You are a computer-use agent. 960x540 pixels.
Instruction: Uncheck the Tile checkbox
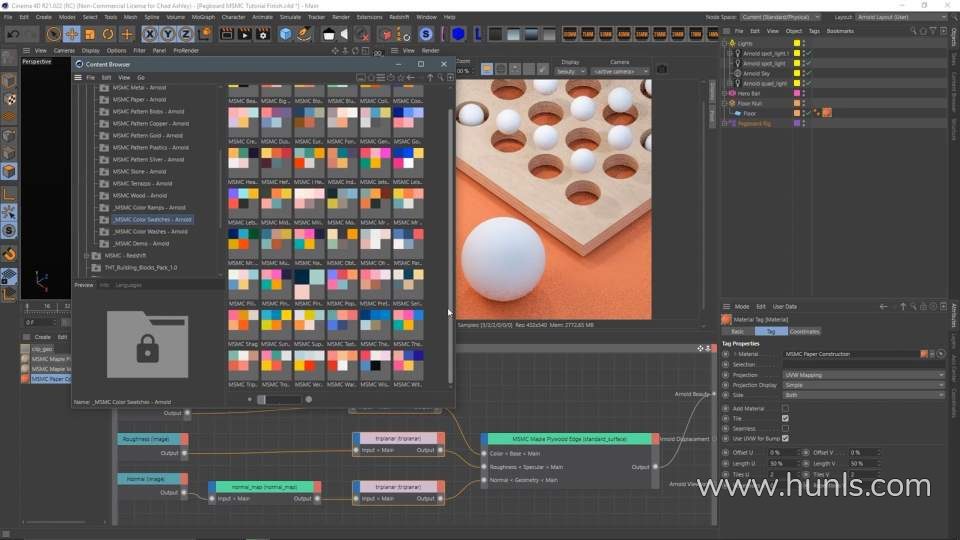click(x=785, y=418)
